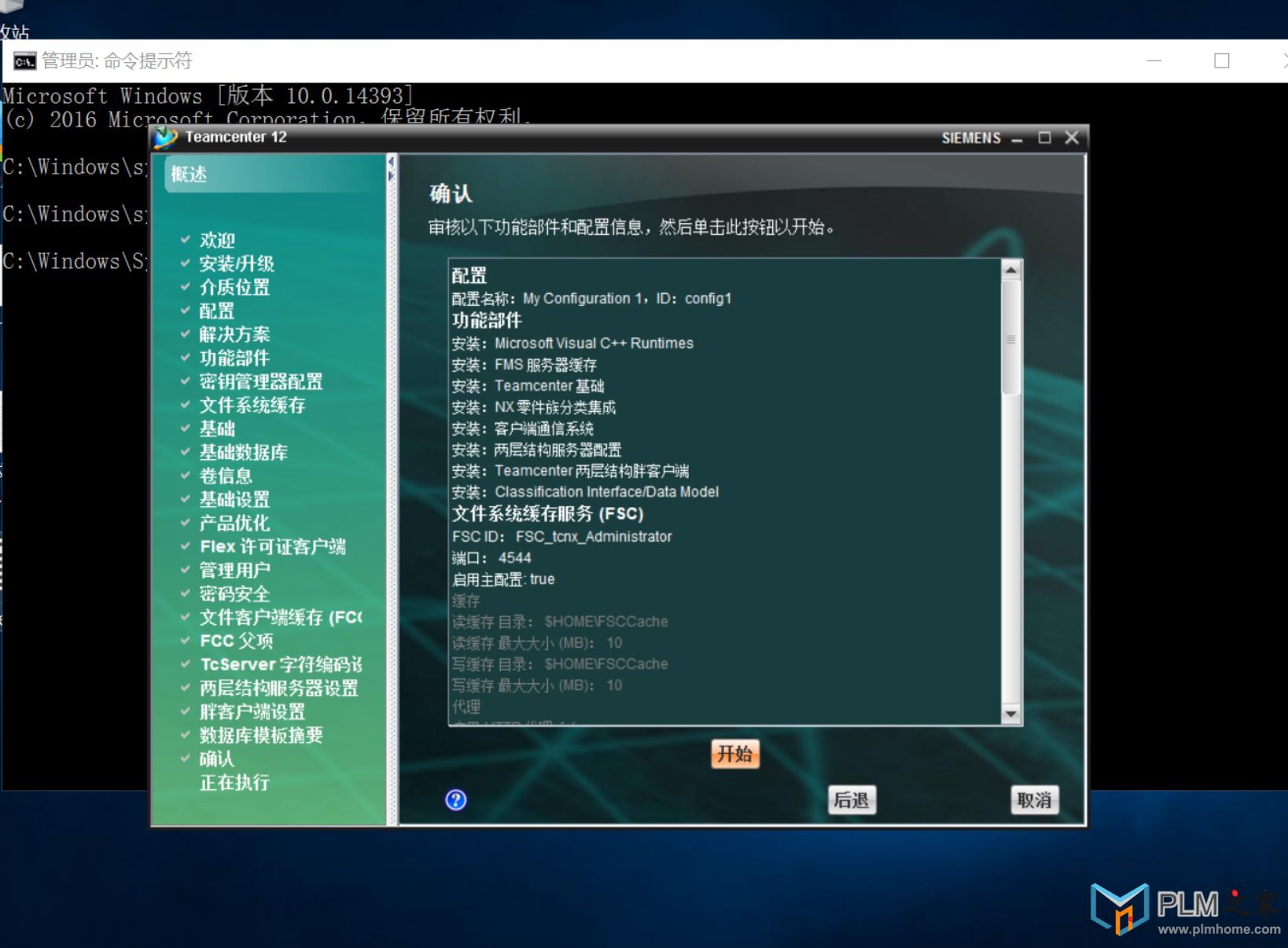Select the 两层结构服务器设置 step
1288x948 pixels.
point(279,688)
